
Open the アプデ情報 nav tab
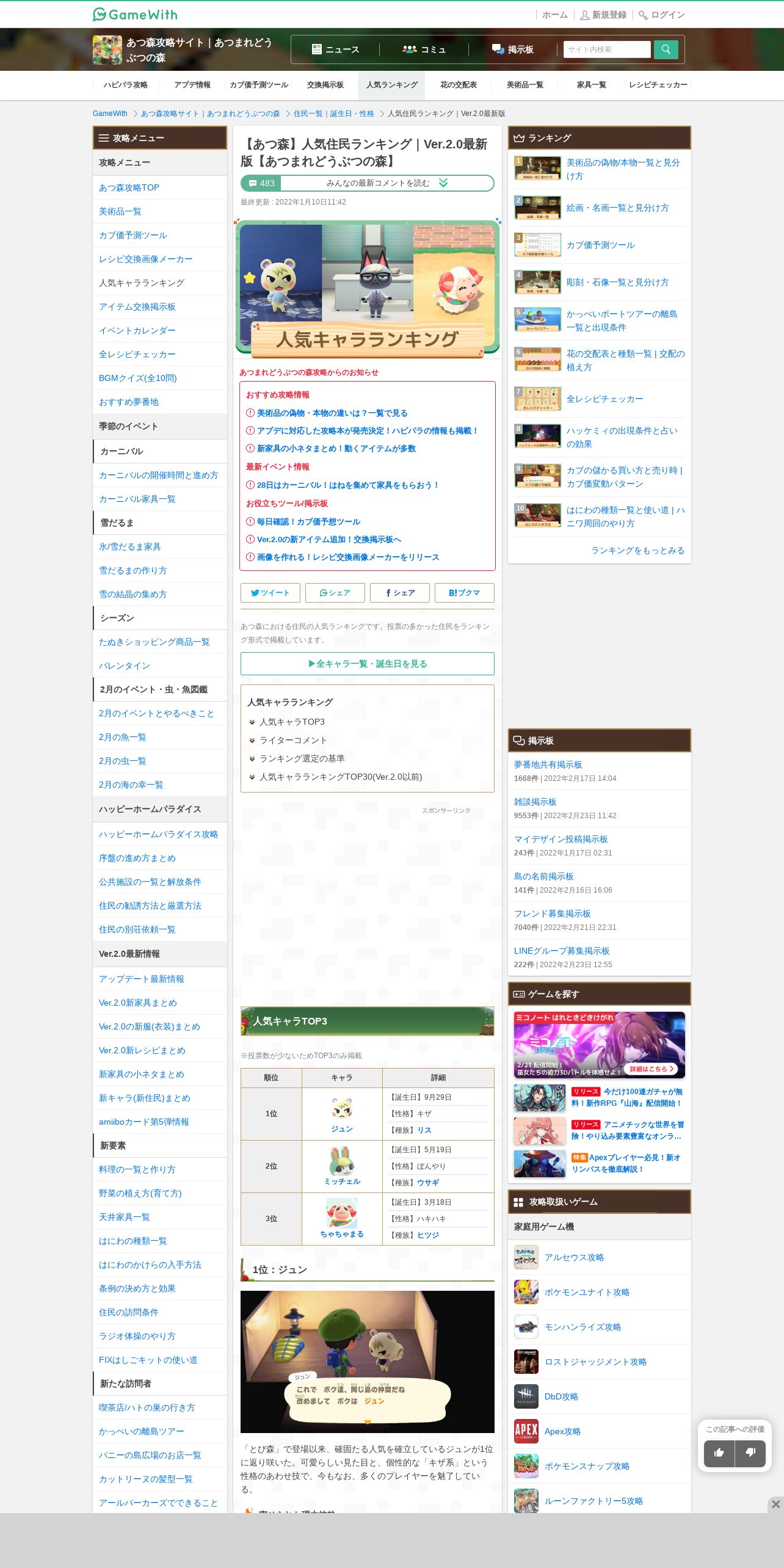point(192,85)
